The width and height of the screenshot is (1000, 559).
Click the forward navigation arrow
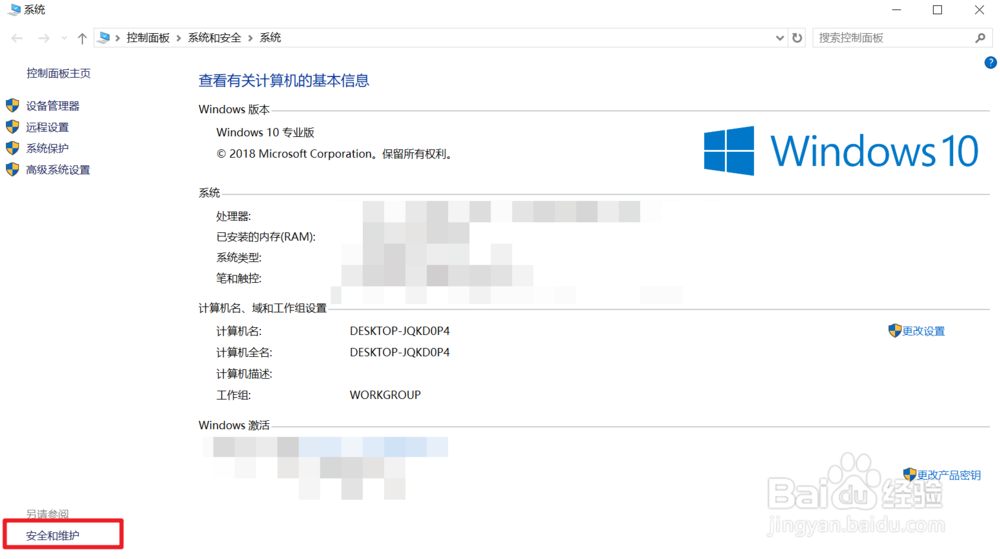click(x=43, y=38)
